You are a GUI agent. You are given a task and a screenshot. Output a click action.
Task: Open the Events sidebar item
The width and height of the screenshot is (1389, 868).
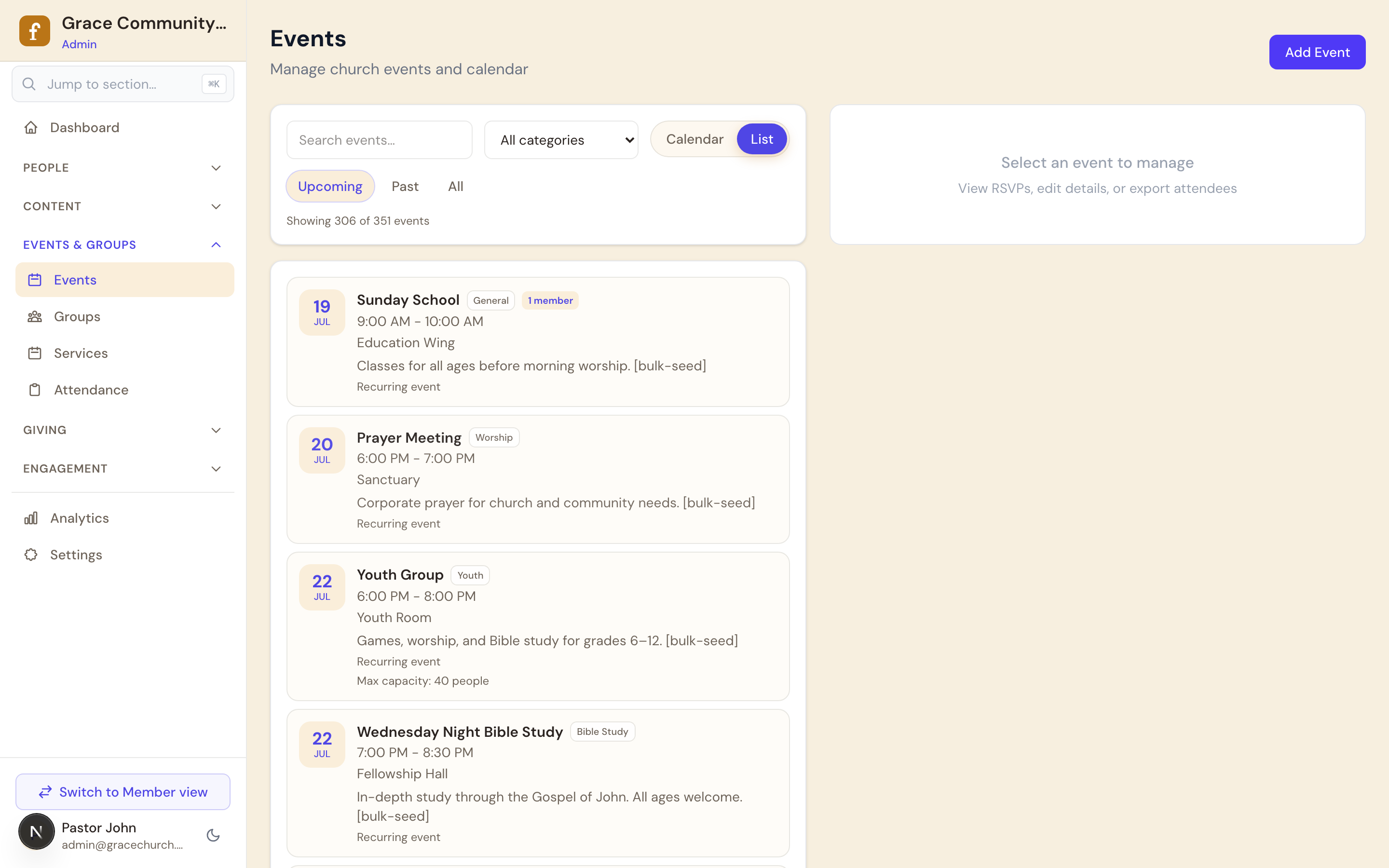[x=124, y=280]
